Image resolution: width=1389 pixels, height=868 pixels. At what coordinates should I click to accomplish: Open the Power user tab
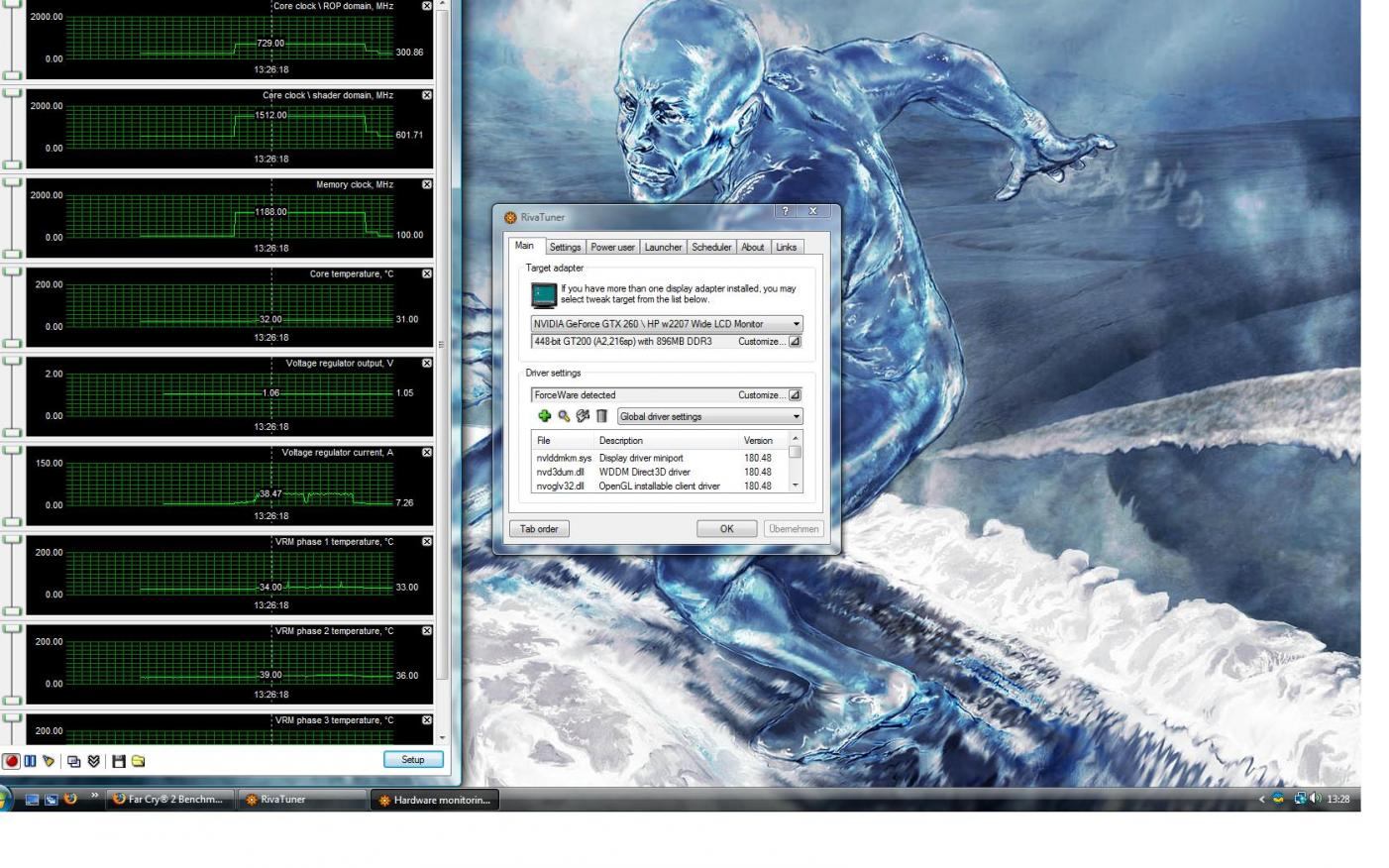point(612,247)
